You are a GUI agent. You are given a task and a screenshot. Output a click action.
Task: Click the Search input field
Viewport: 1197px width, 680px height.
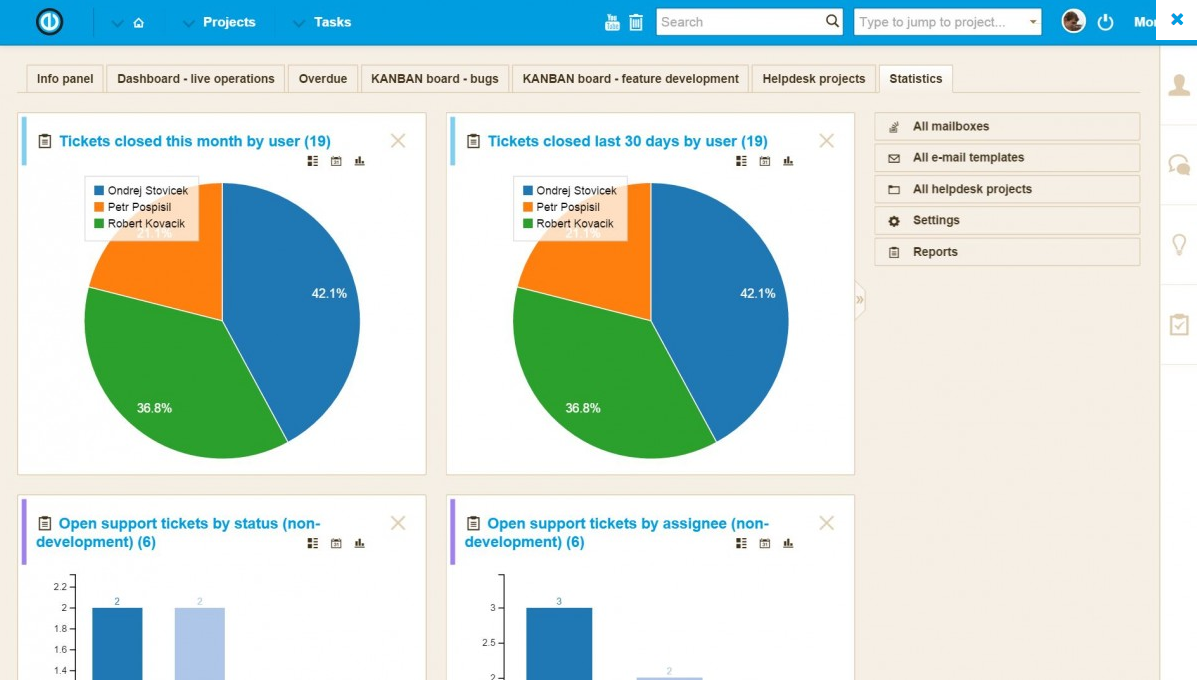[740, 22]
